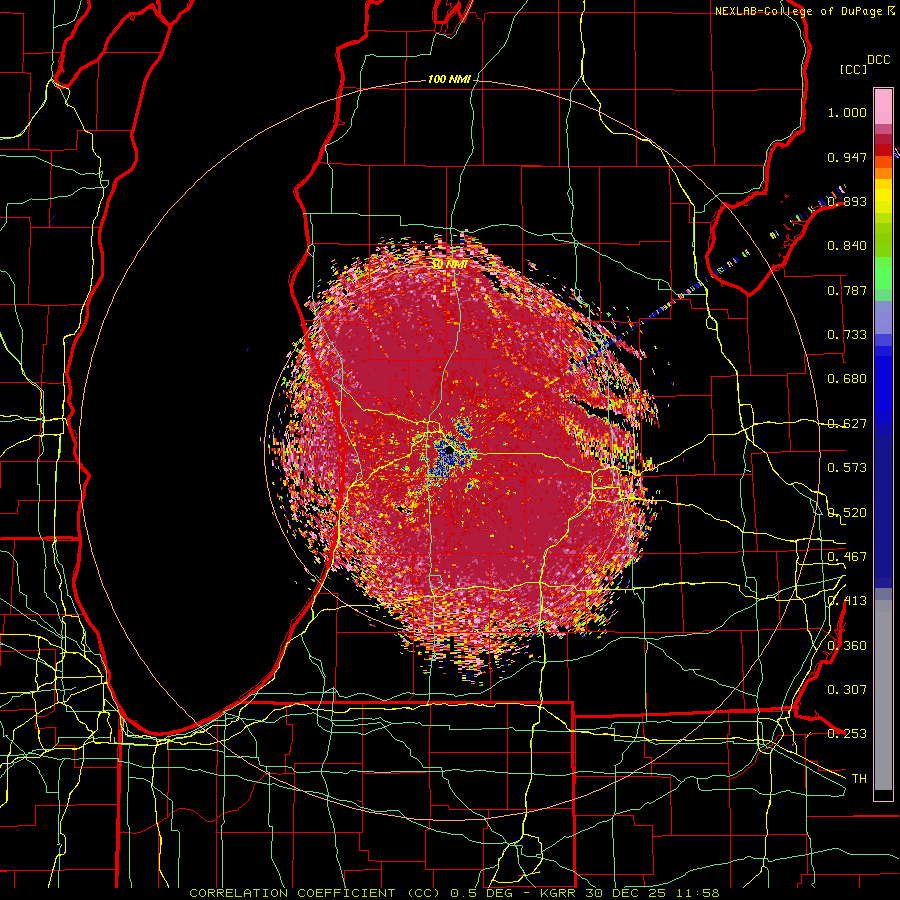
Task: Click the 0.840 scale value
Action: pyautogui.click(x=847, y=246)
